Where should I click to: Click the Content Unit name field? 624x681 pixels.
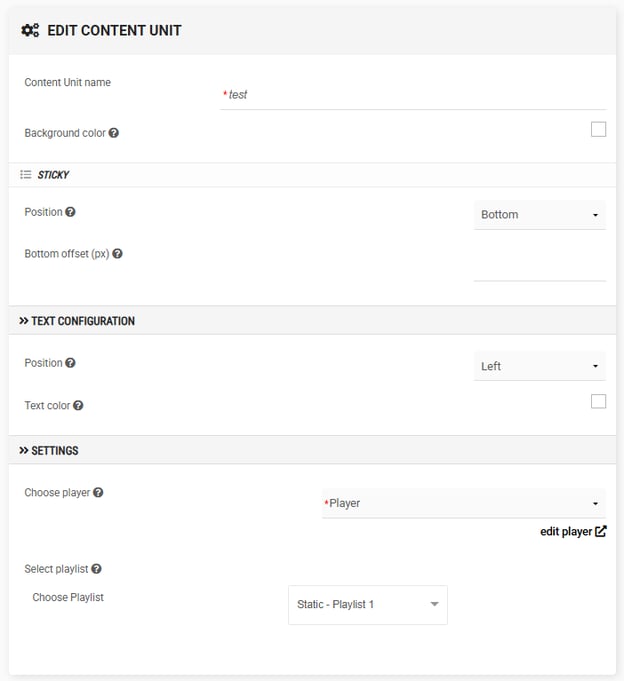[x=412, y=95]
